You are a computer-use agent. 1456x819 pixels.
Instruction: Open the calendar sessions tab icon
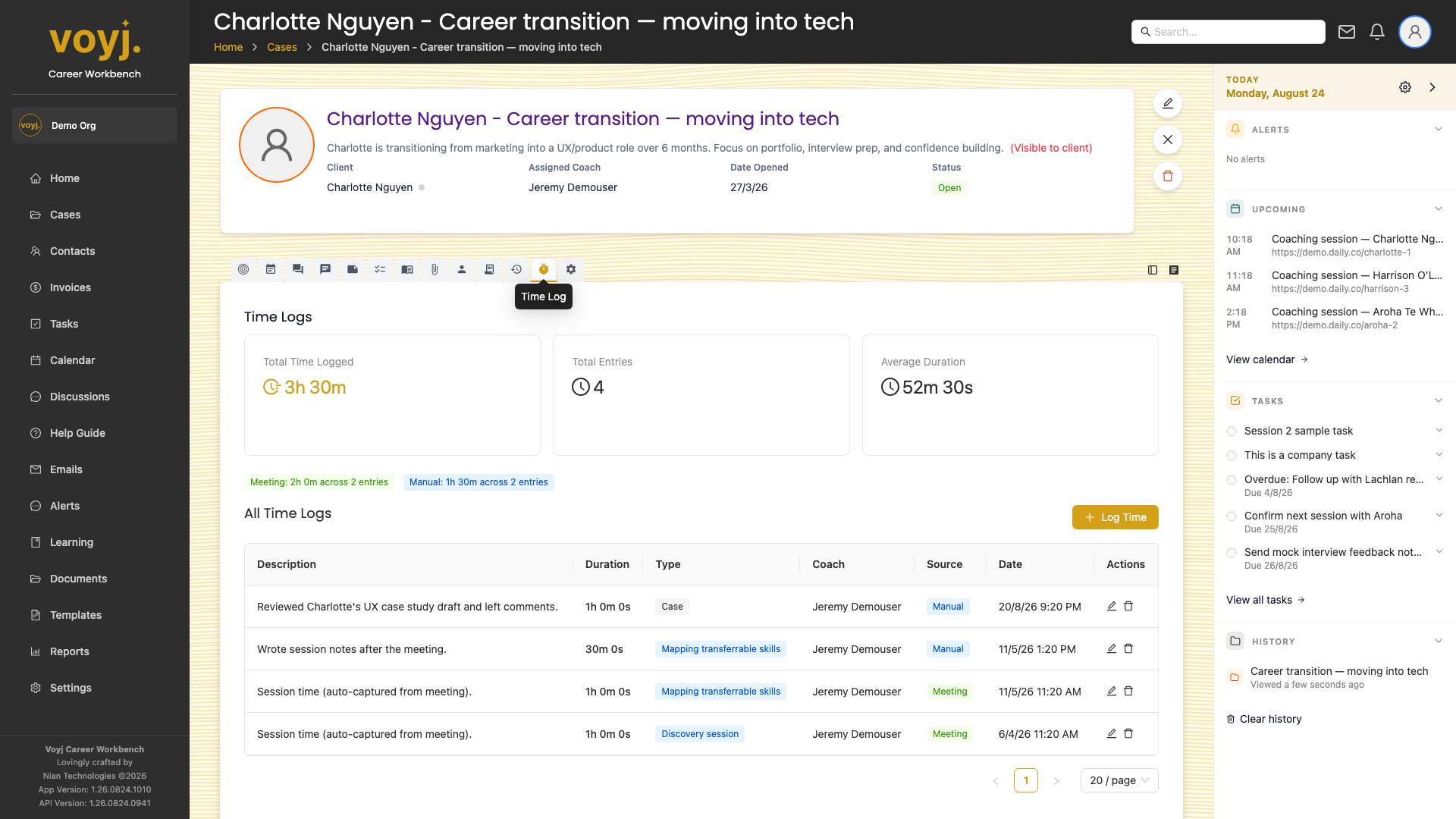pyautogui.click(x=271, y=269)
